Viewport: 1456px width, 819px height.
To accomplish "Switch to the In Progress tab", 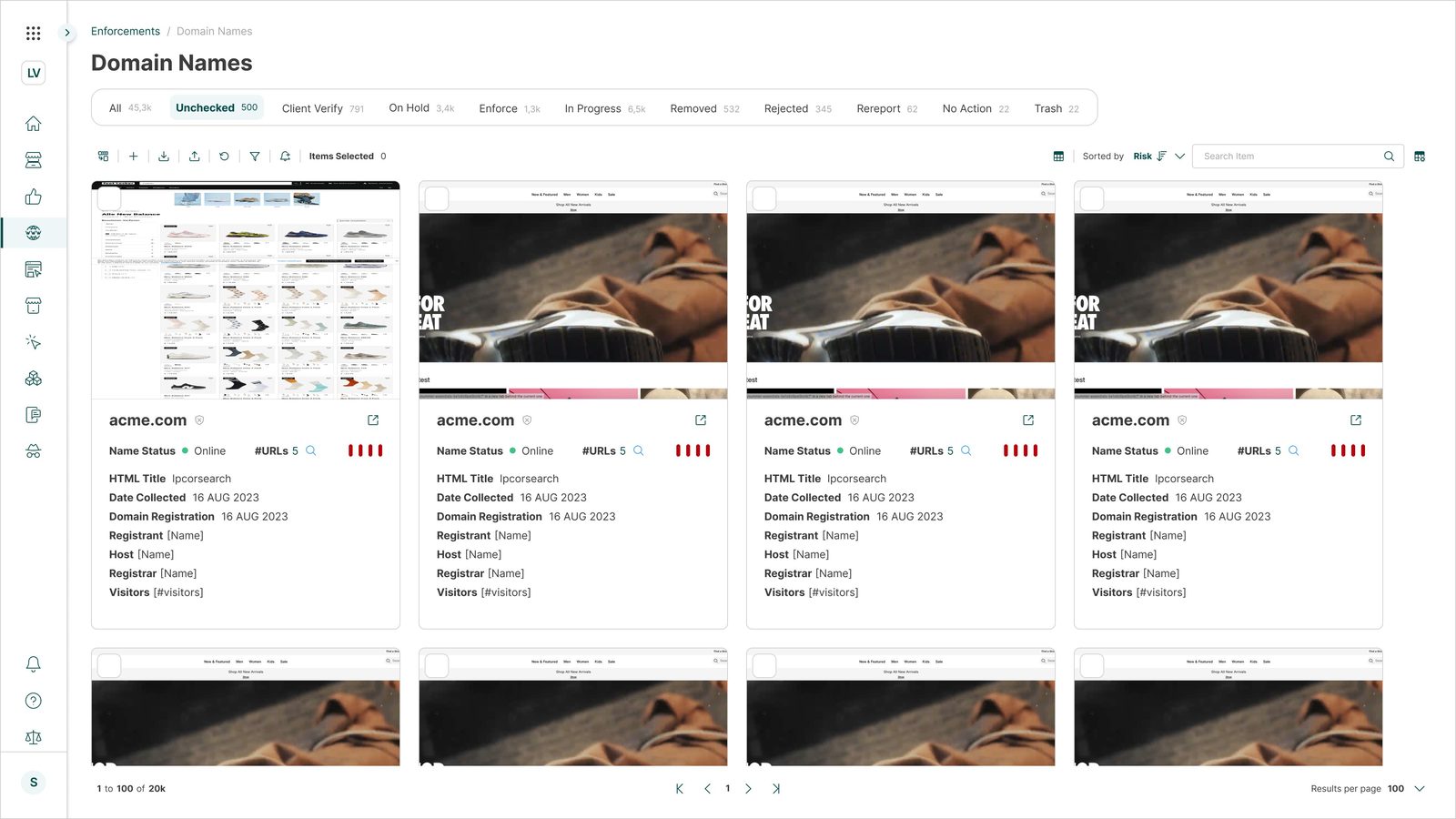I will click(605, 108).
